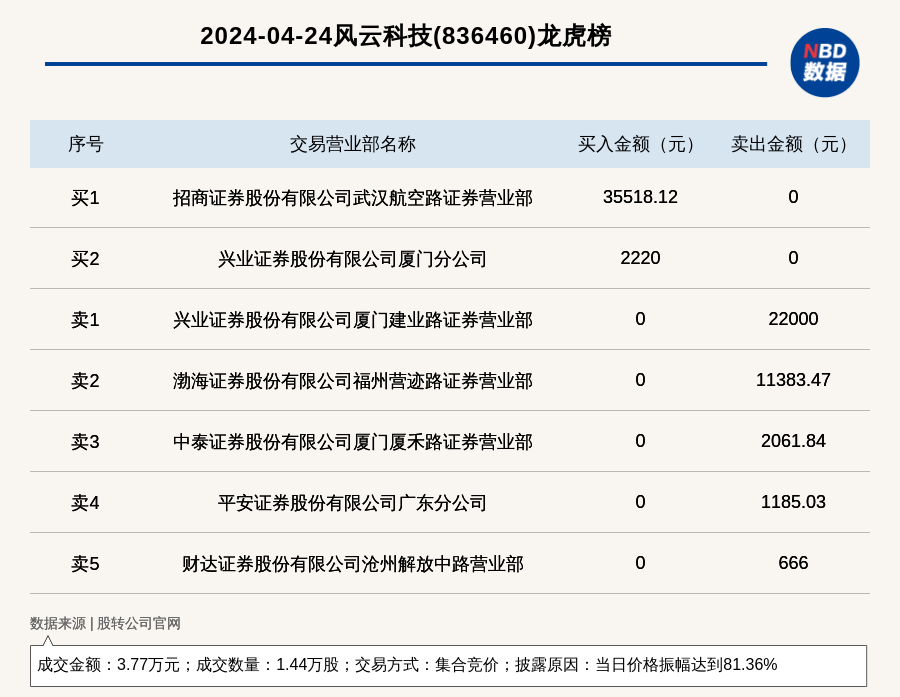
Task: Select 平安证券股份有限公司广东分公司
Action: pyautogui.click(x=352, y=503)
